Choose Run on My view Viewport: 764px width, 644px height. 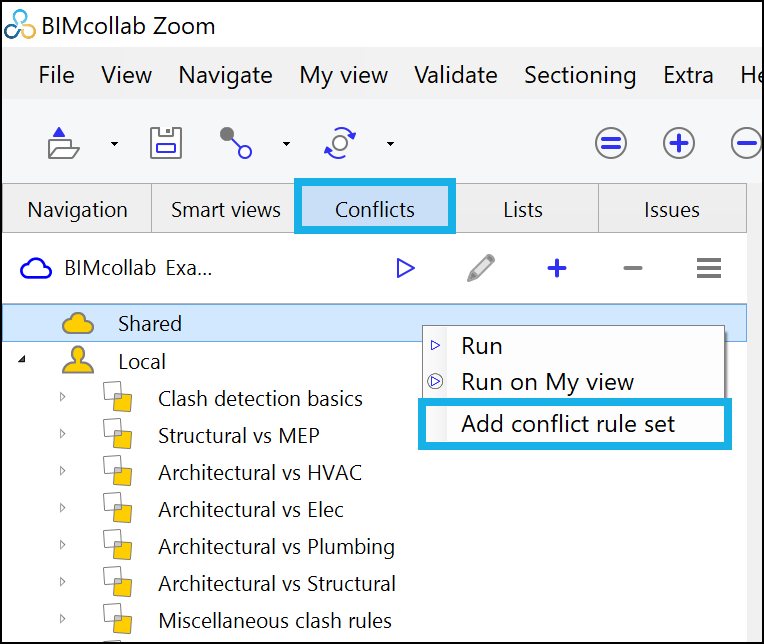[x=574, y=381]
